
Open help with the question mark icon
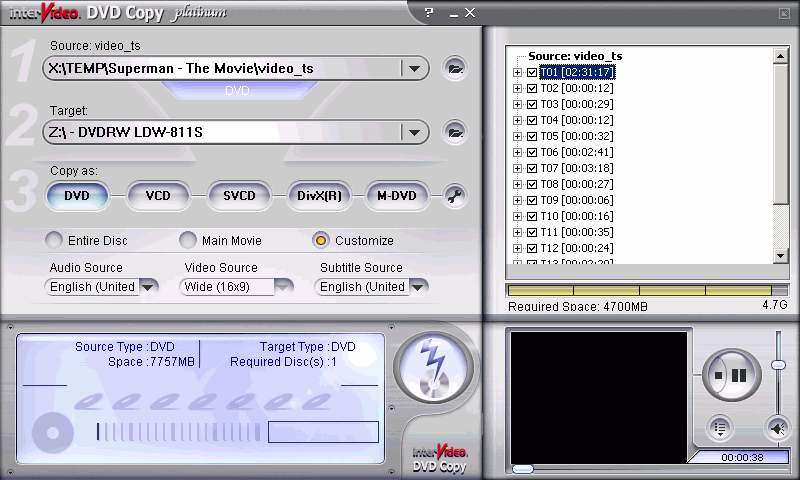pos(429,12)
